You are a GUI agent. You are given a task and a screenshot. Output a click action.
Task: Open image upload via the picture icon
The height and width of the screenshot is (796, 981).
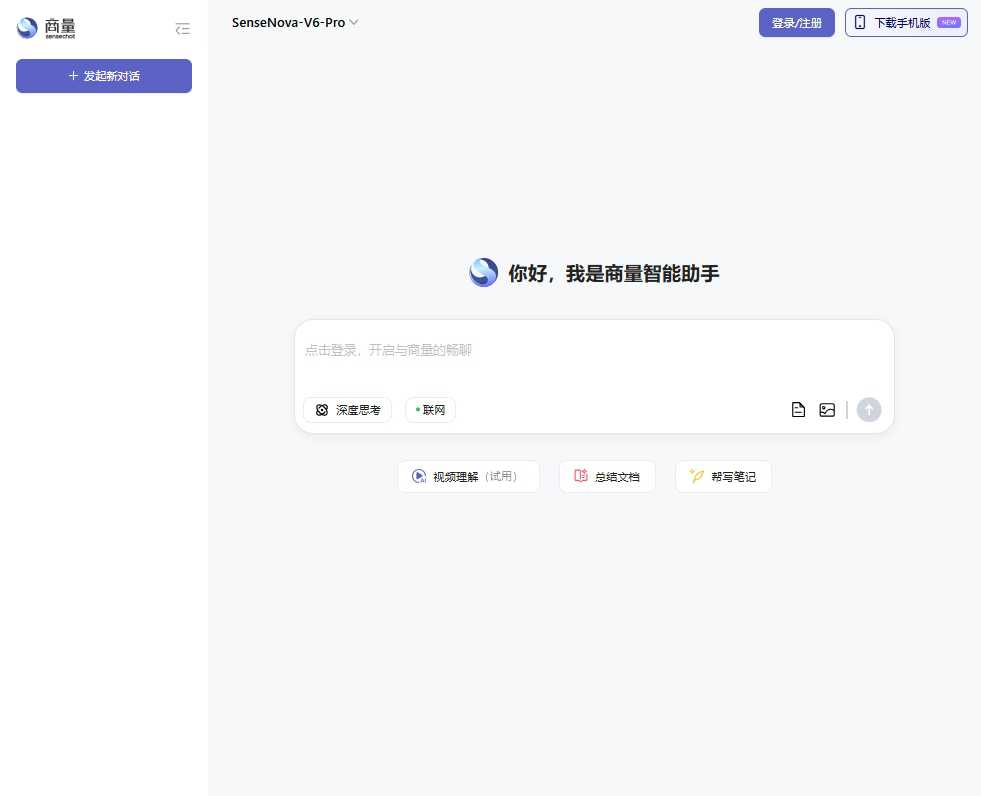coord(826,409)
